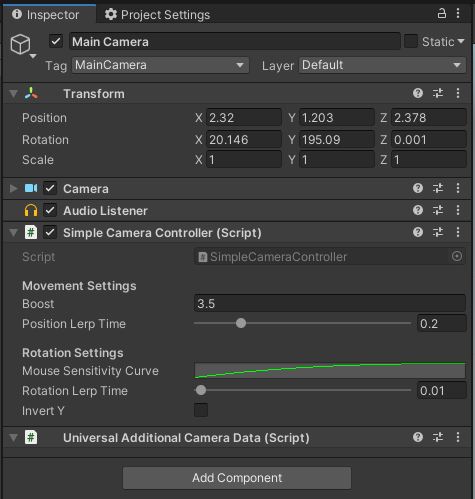Switch to the Inspector tab
Screen dimensions: 475x499
coord(49,14)
